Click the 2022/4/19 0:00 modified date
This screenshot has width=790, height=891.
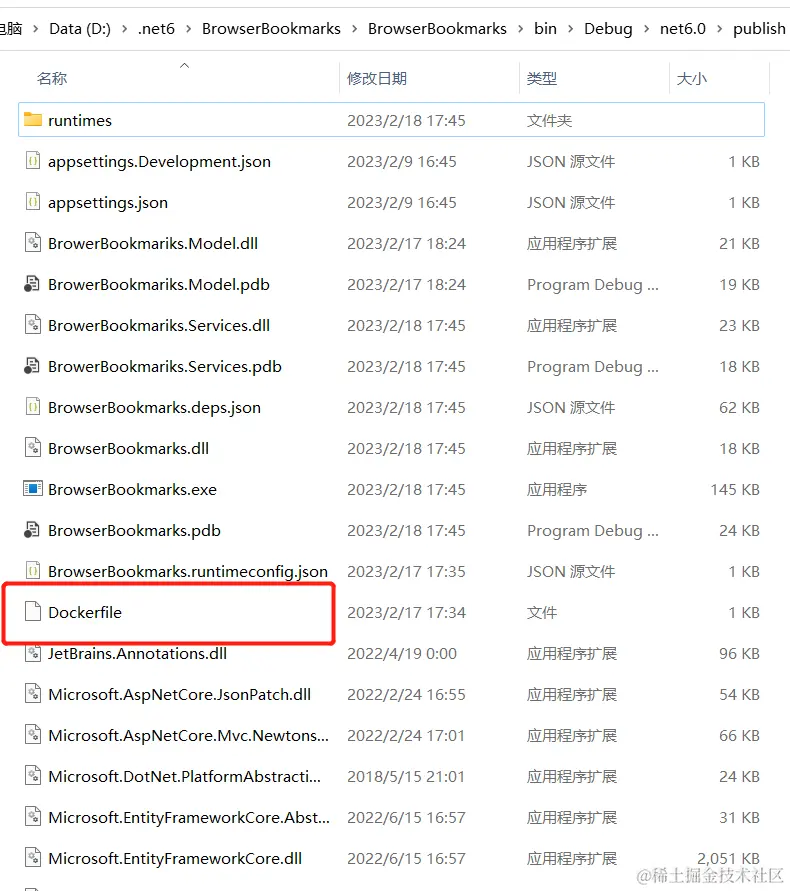click(x=402, y=653)
